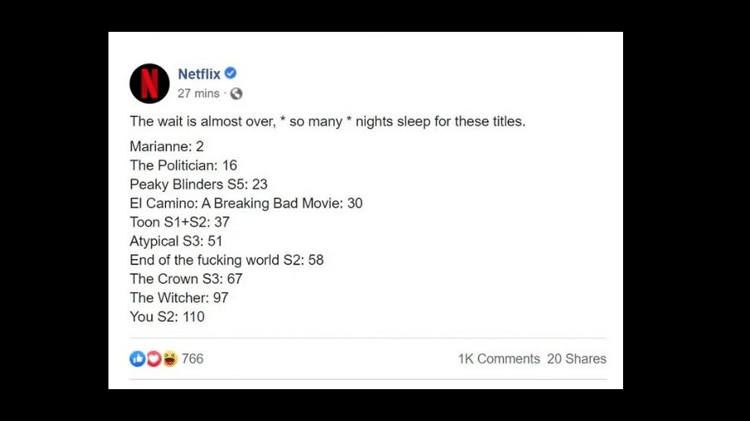Click the Netflix profile picture logo
This screenshot has width=750, height=421.
click(149, 83)
